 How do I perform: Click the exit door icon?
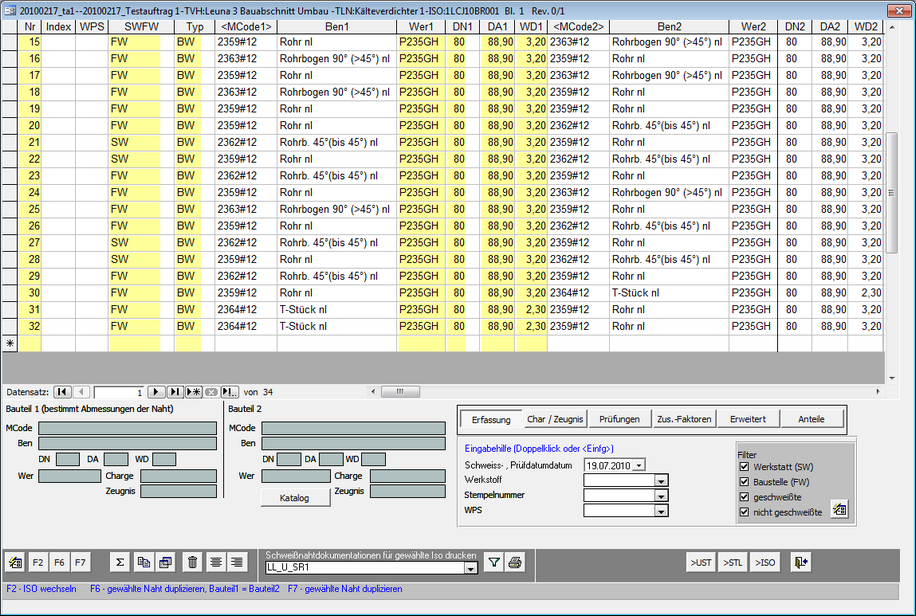point(801,562)
